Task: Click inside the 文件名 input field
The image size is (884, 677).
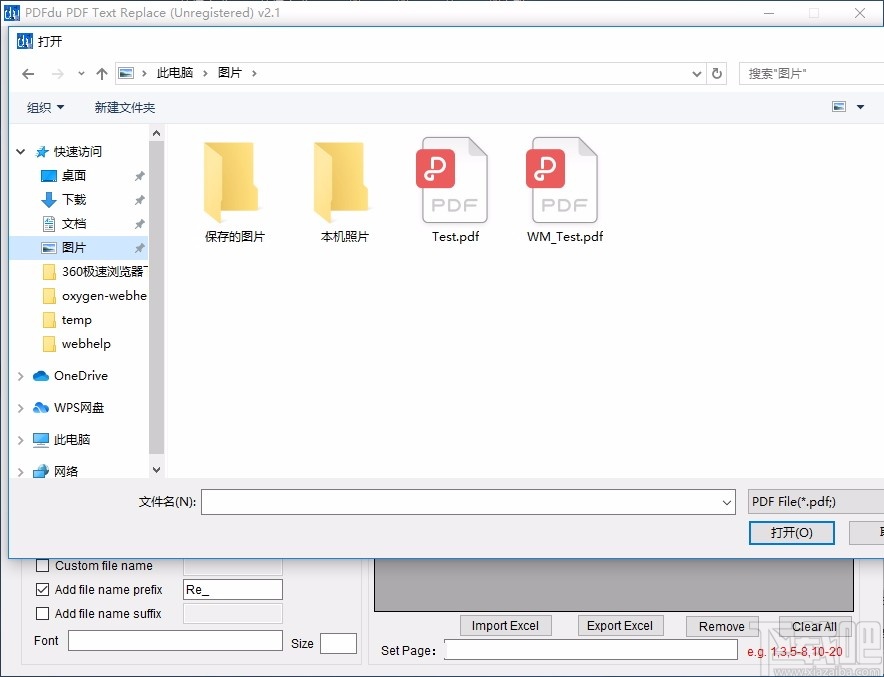Action: [x=460, y=501]
